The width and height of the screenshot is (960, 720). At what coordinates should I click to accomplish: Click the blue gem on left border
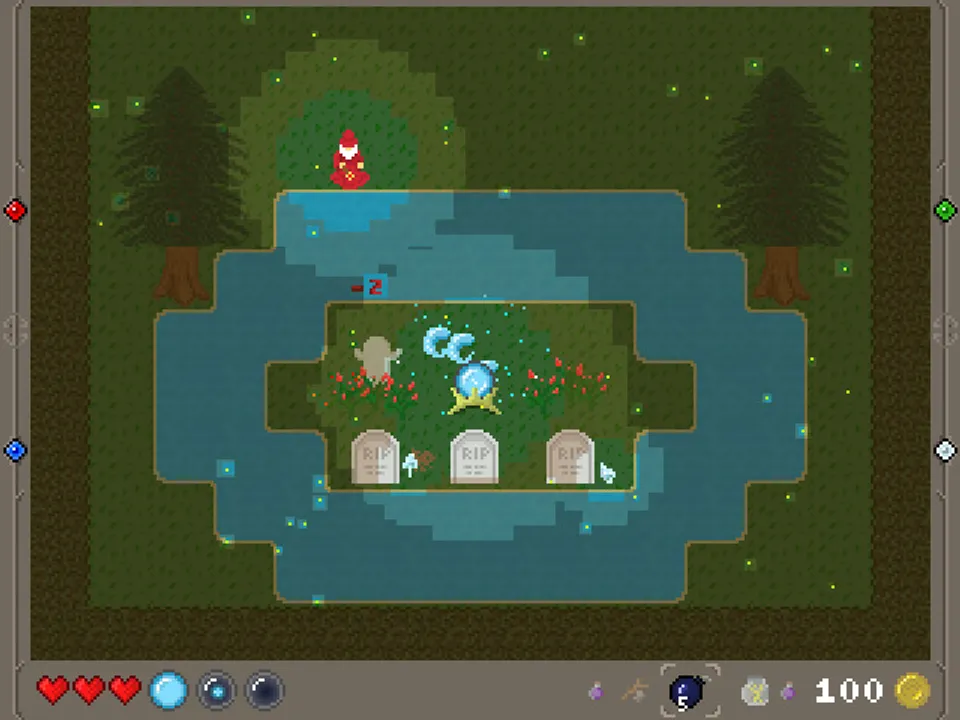coord(15,450)
